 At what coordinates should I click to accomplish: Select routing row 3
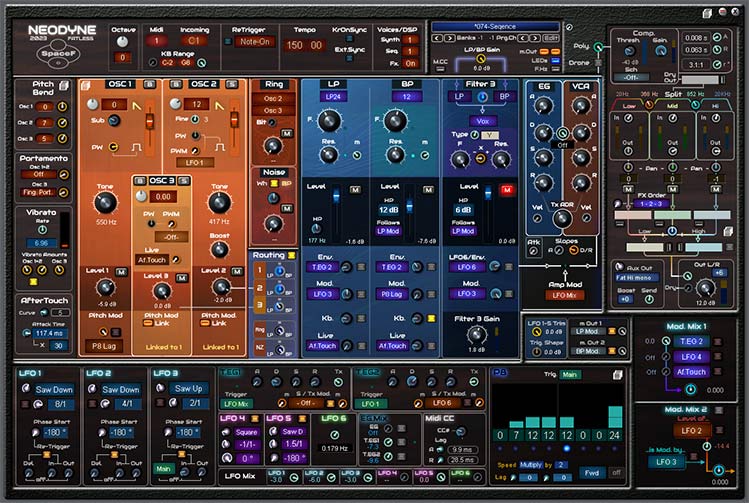pyautogui.click(x=259, y=305)
